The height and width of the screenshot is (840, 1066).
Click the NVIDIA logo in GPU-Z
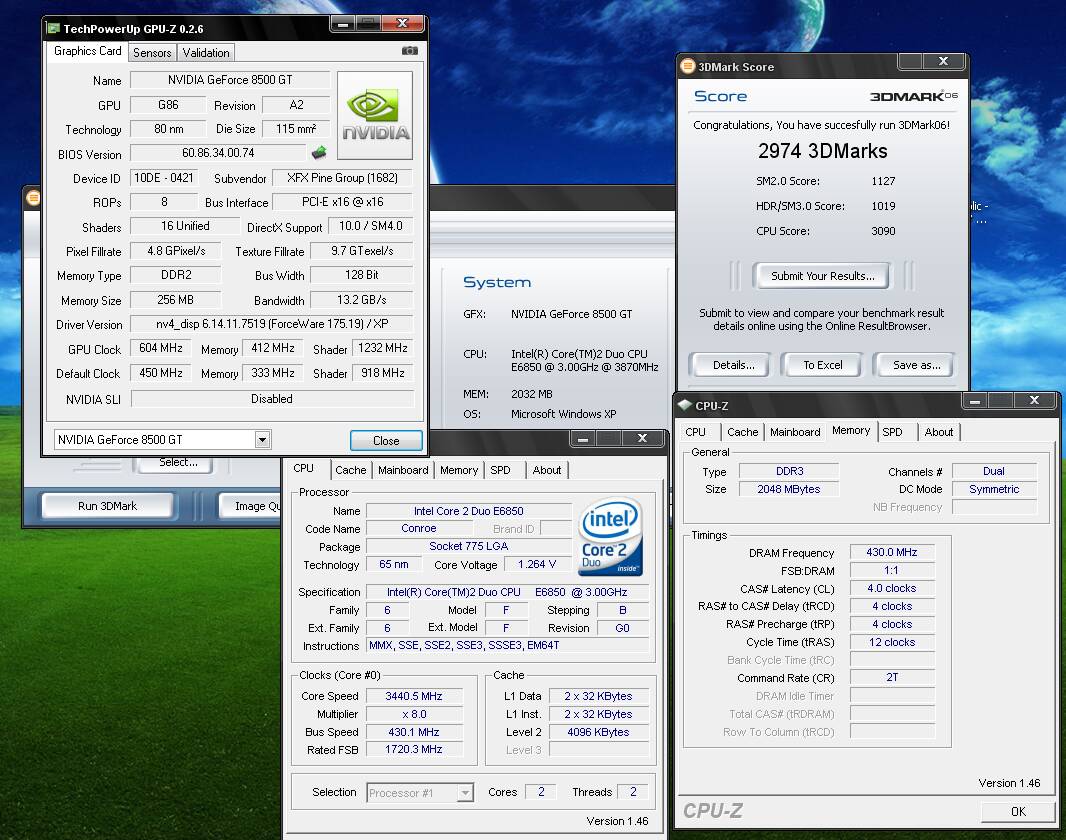tap(375, 116)
